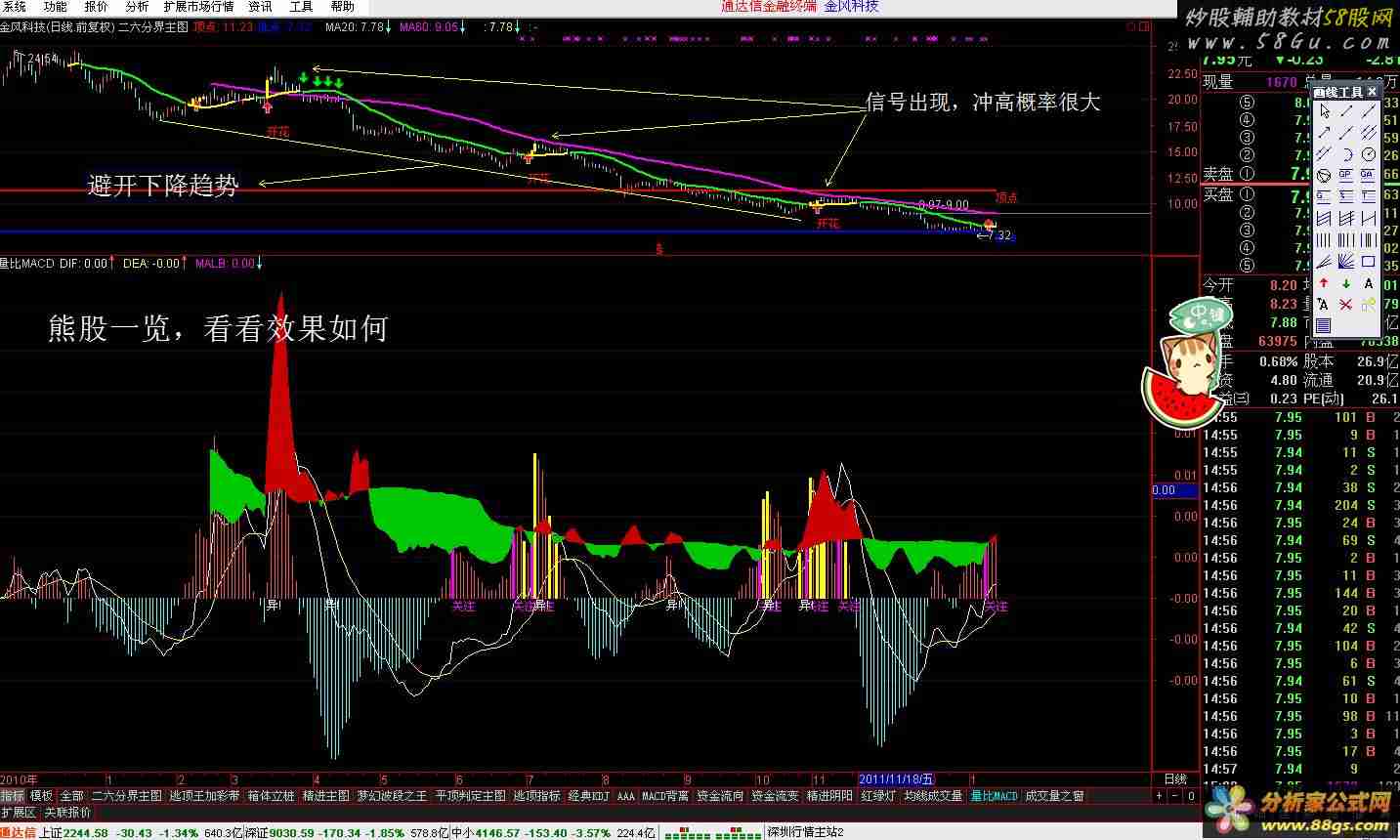Select the 经典KDJ indicator tab
The width and height of the screenshot is (1400, 840).
tap(589, 796)
